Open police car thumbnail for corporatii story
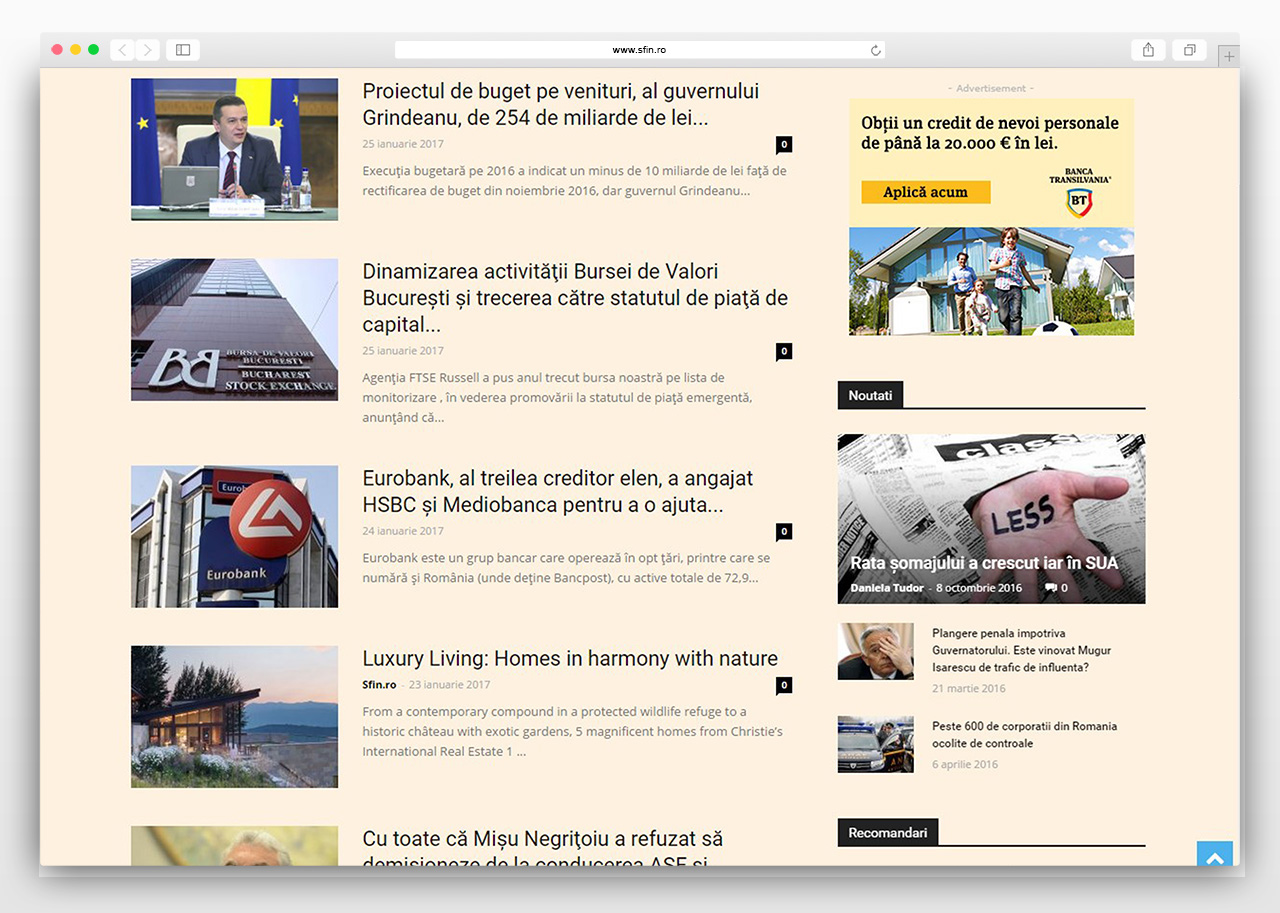This screenshot has width=1280, height=913. [x=875, y=744]
